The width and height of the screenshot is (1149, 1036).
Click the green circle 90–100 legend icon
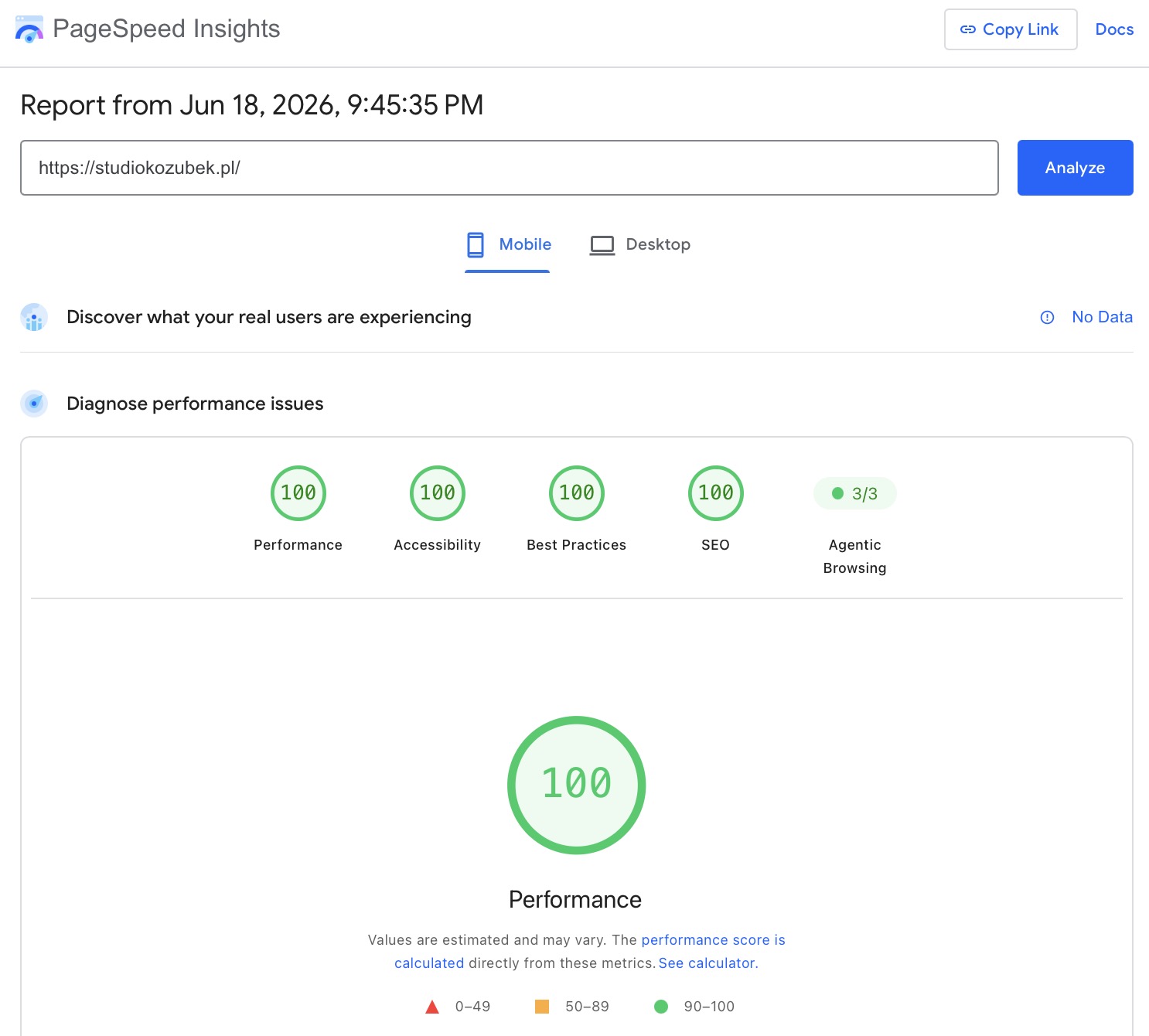click(x=661, y=1007)
